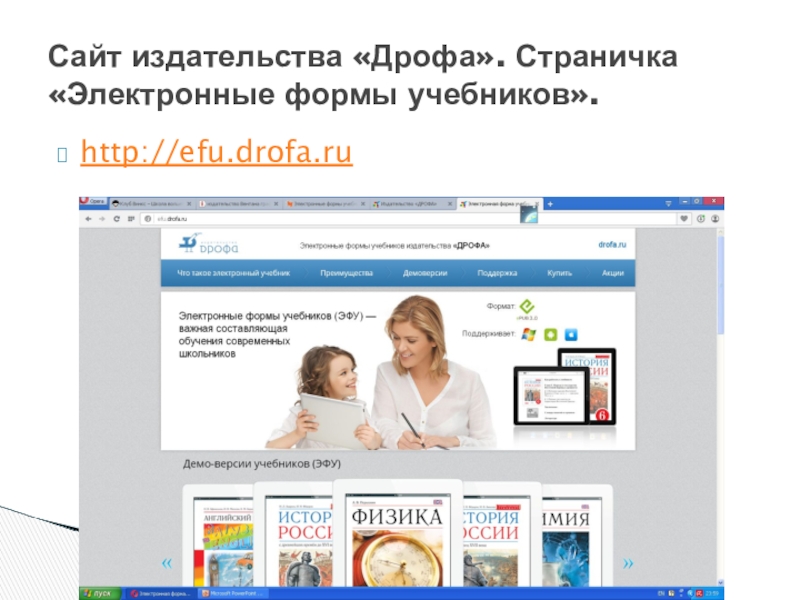Switch to the 'Издательство «ДРОФА»' tab
This screenshot has width=800, height=600.
point(412,204)
